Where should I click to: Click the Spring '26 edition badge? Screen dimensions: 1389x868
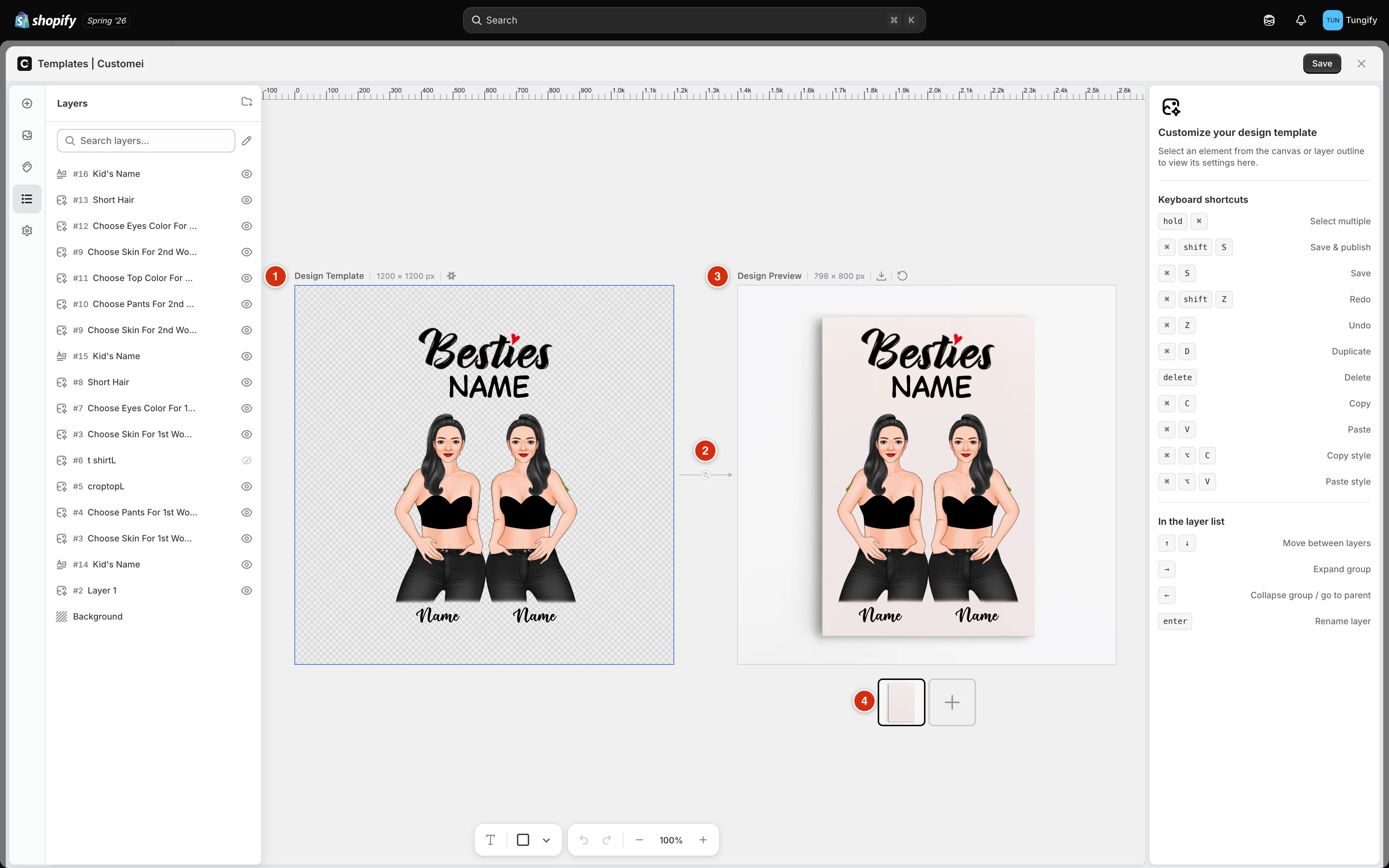[x=106, y=21]
